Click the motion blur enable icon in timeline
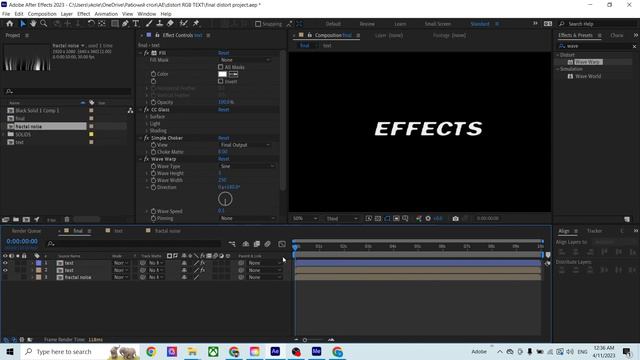 click(x=267, y=244)
